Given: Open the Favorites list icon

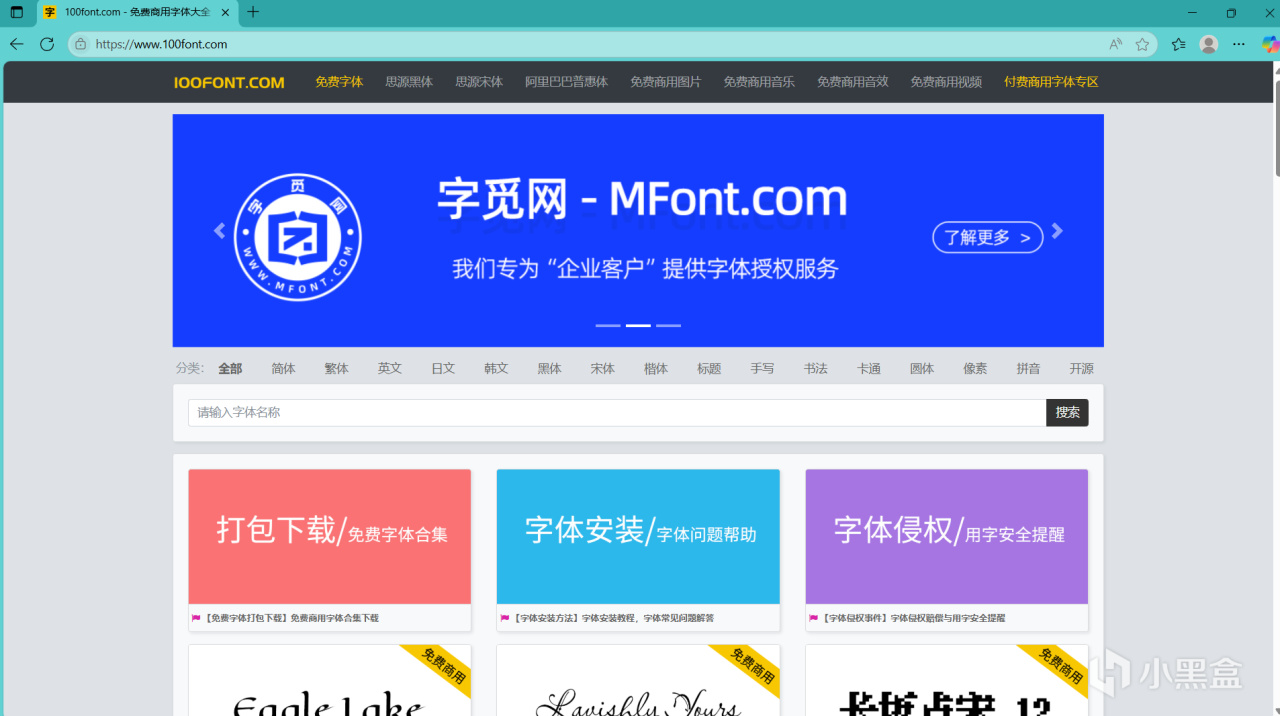Looking at the screenshot, I should (1179, 44).
